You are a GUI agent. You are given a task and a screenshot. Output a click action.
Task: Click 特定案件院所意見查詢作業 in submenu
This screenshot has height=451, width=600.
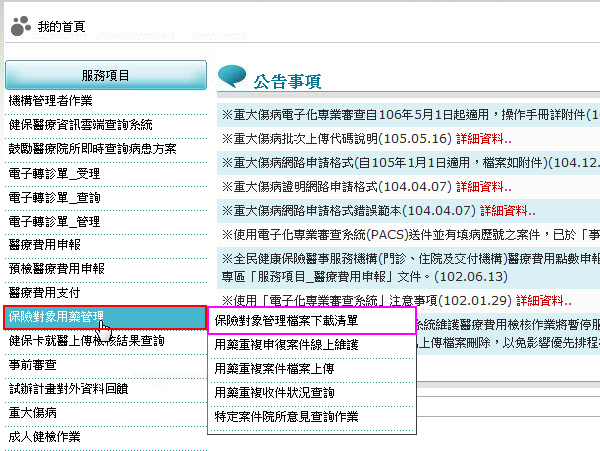(286, 416)
